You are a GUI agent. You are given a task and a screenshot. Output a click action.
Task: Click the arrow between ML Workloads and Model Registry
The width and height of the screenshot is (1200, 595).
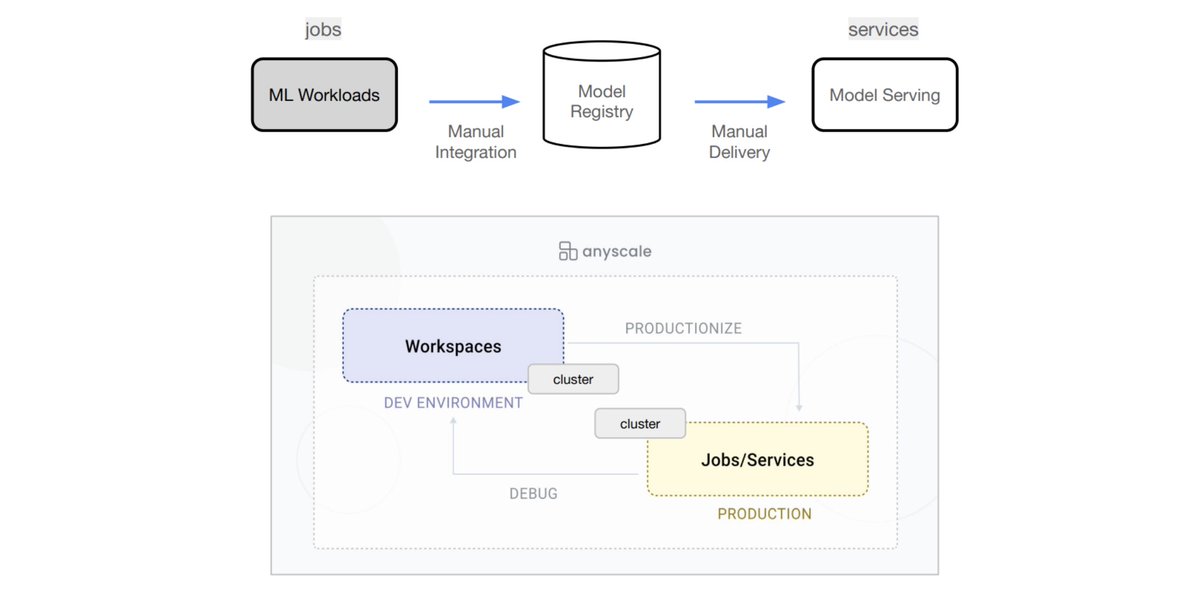473,100
